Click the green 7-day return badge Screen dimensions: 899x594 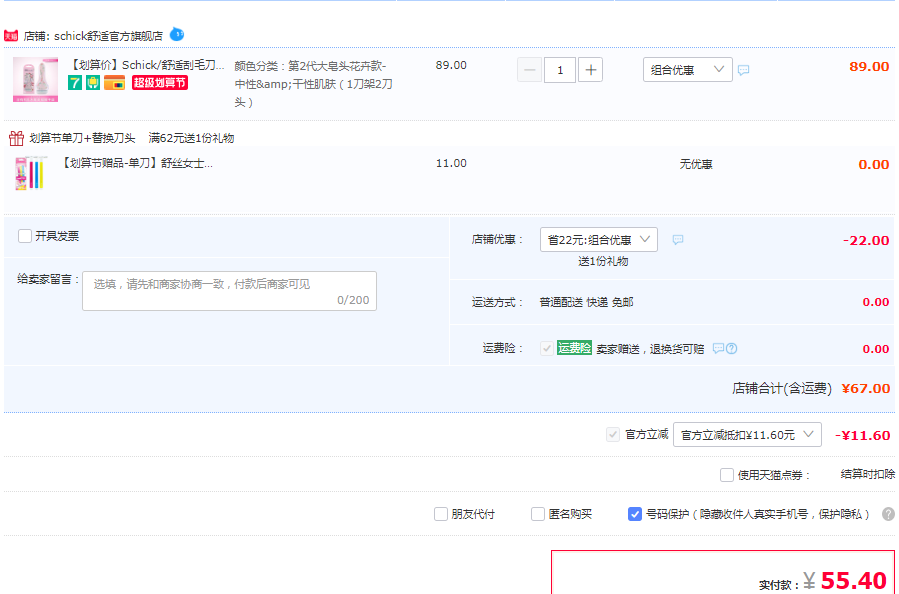(75, 83)
